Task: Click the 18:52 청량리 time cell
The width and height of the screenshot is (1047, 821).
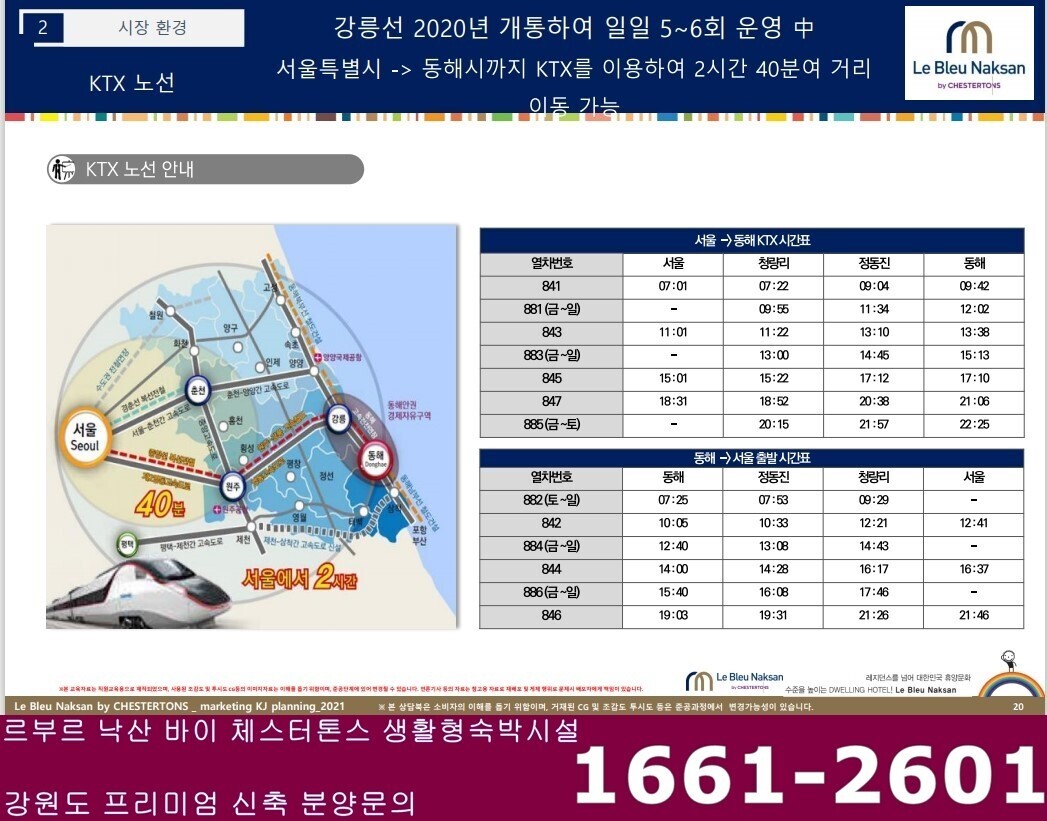Action: pyautogui.click(x=774, y=401)
